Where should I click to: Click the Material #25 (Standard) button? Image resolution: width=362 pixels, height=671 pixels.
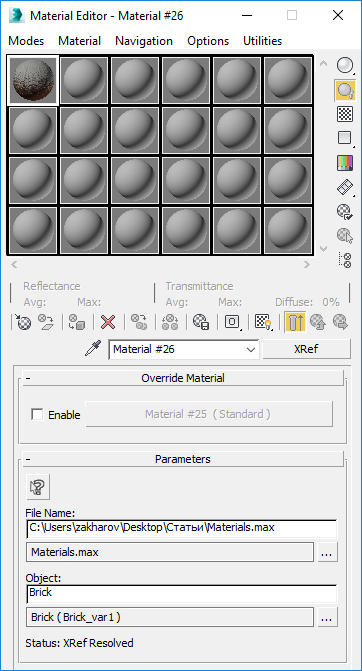pyautogui.click(x=209, y=414)
